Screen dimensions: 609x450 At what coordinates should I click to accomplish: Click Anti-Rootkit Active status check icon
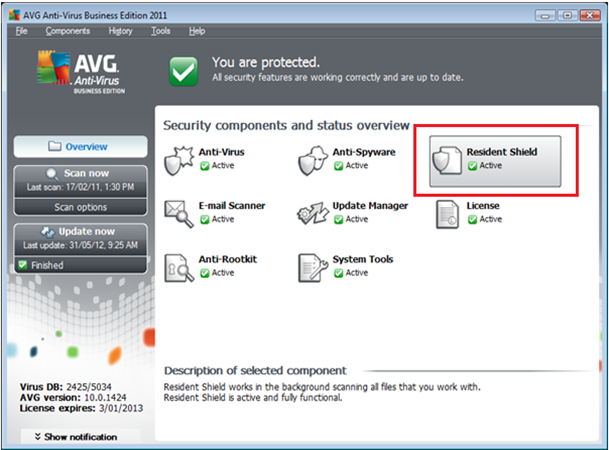[204, 273]
